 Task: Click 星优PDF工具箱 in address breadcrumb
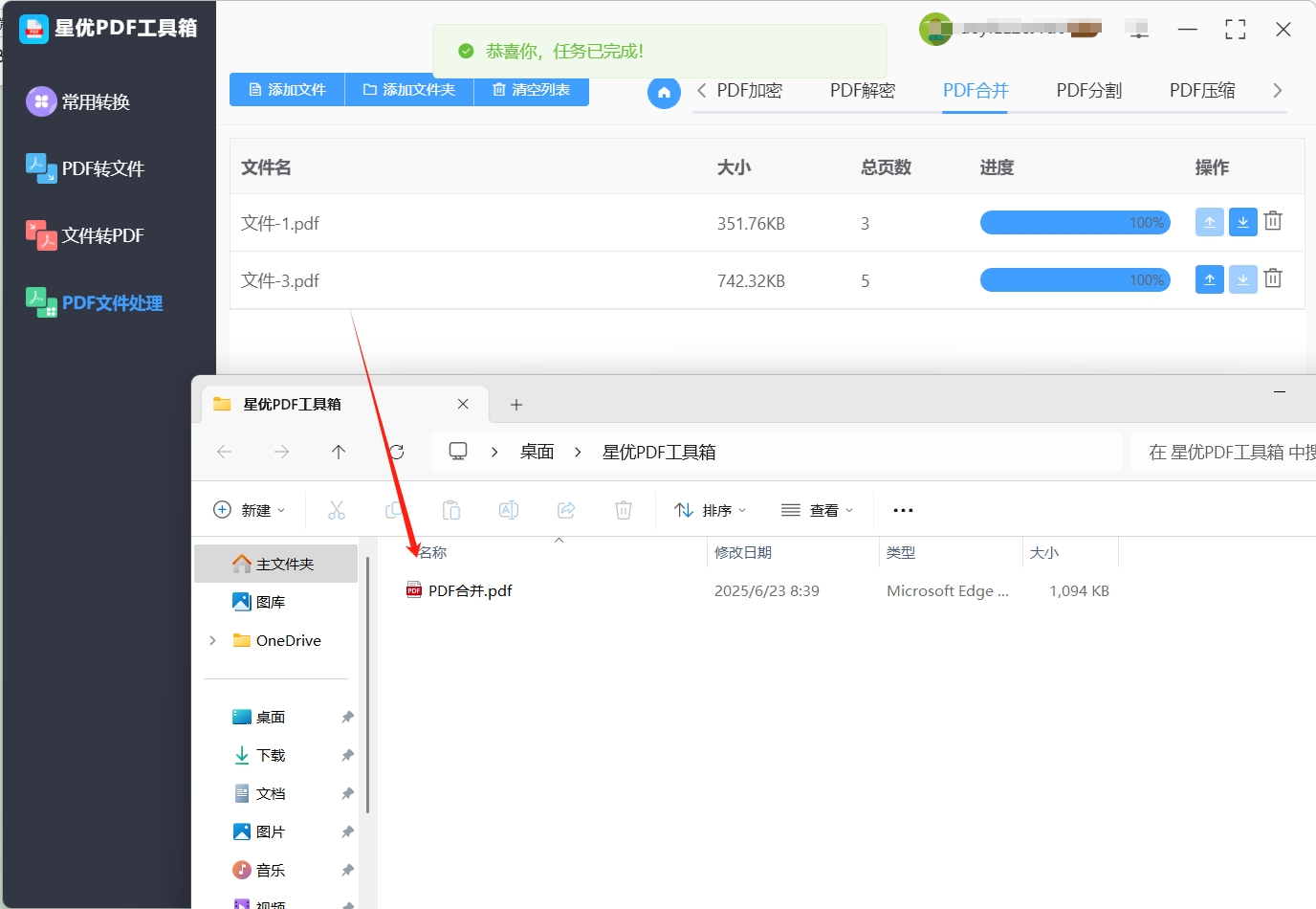tap(659, 452)
